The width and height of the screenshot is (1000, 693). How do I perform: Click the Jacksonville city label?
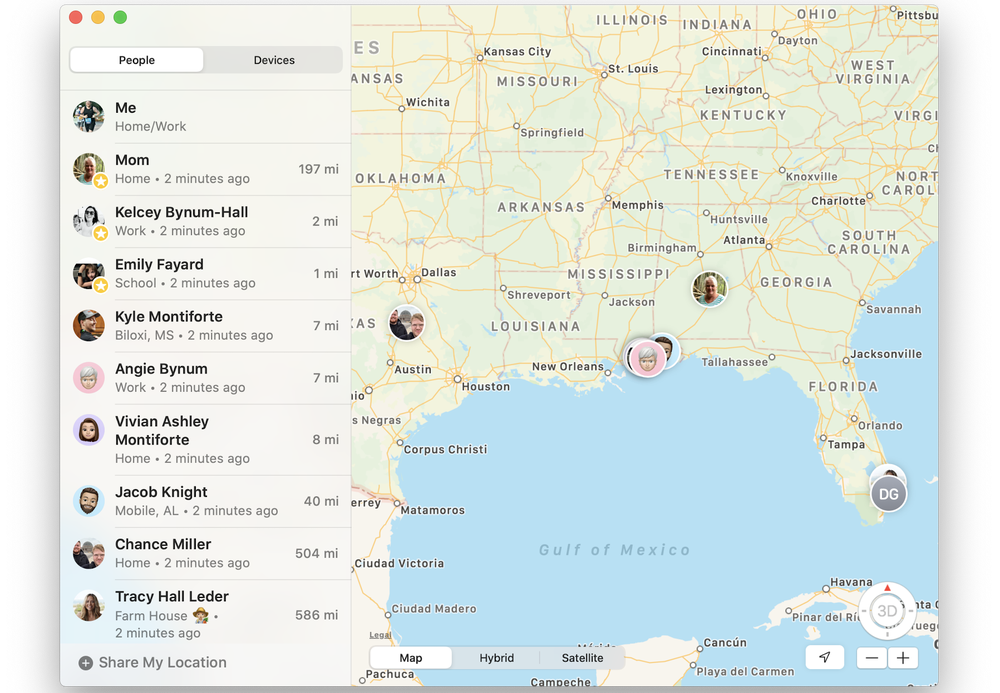tap(886, 354)
